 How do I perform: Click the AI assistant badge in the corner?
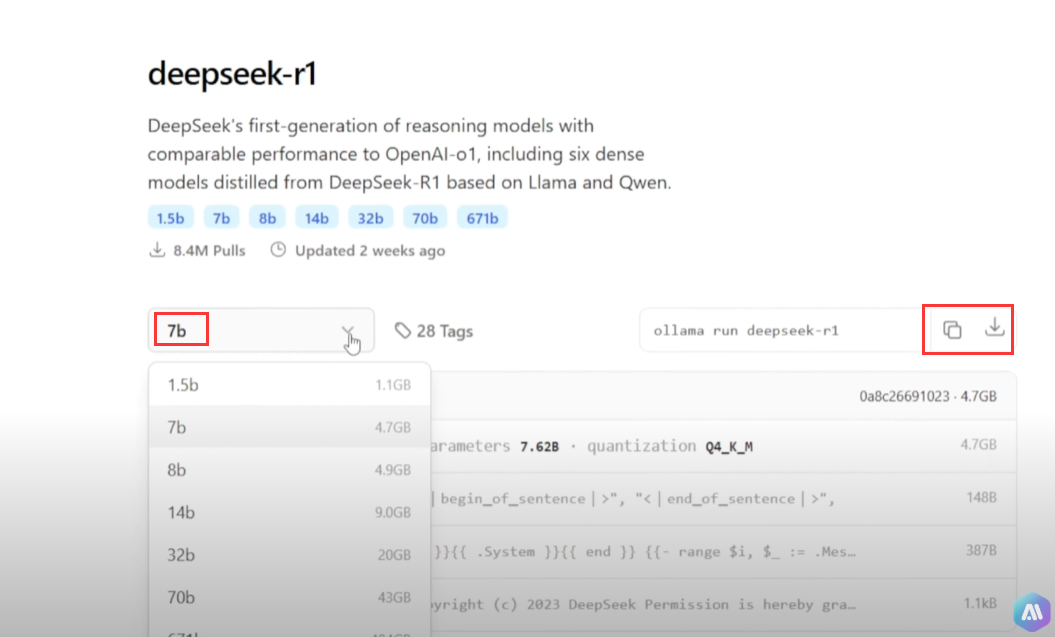[x=1032, y=612]
